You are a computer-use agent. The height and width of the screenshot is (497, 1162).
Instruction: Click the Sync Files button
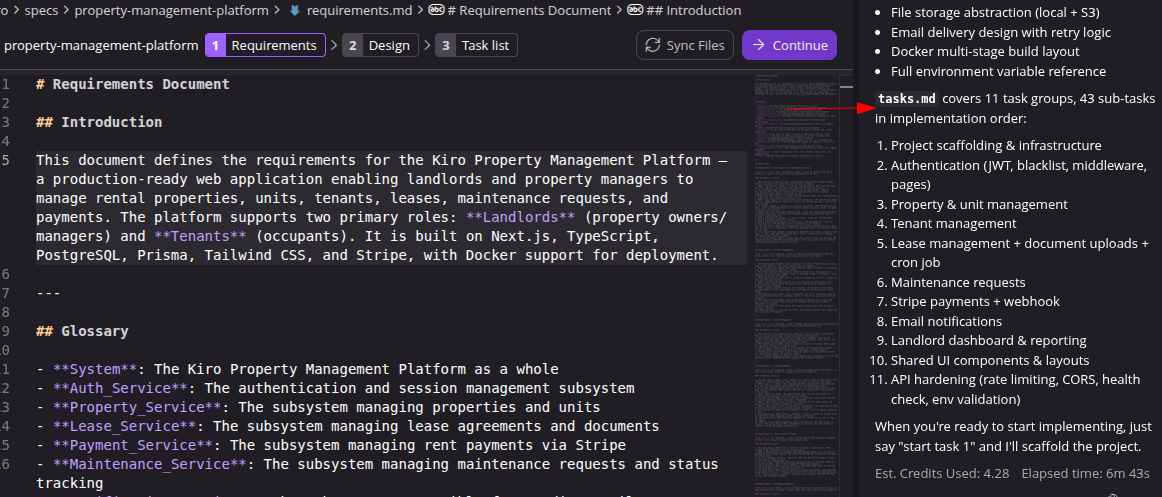(685, 45)
